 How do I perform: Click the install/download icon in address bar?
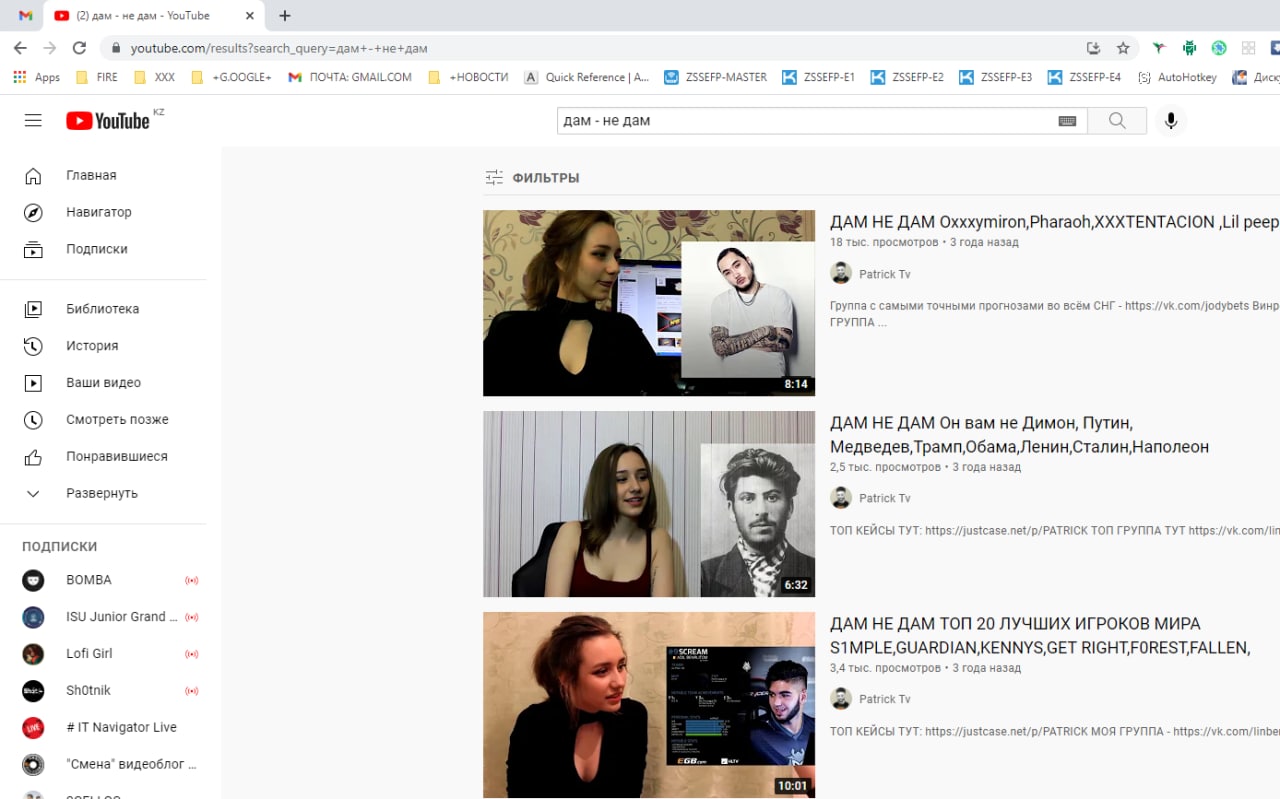[1093, 48]
